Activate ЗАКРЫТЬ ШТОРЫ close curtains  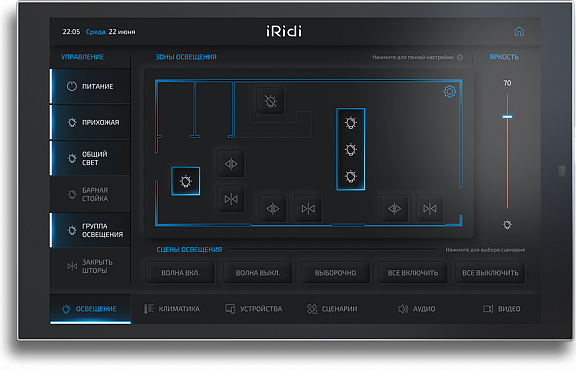pos(90,266)
